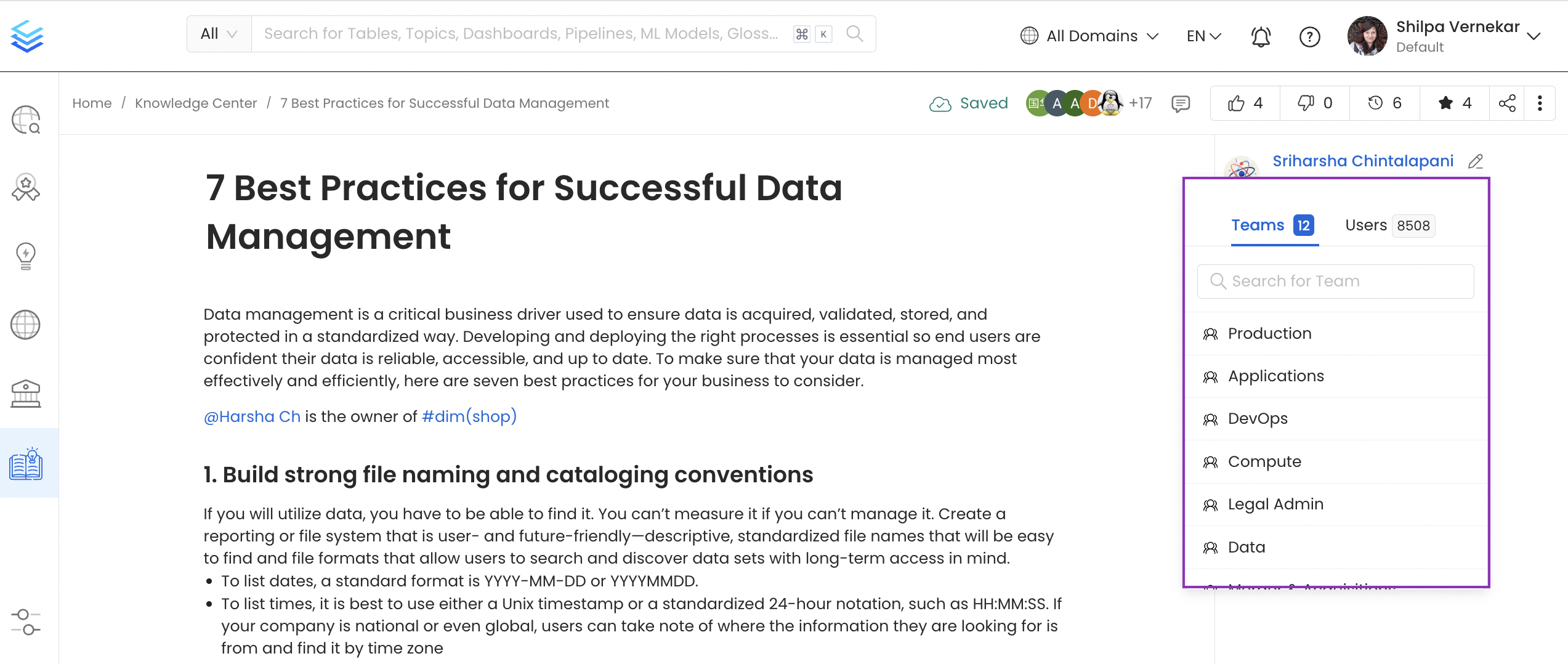Viewport: 1568px width, 664px height.
Task: Like the article with thumbs up
Action: (1245, 103)
